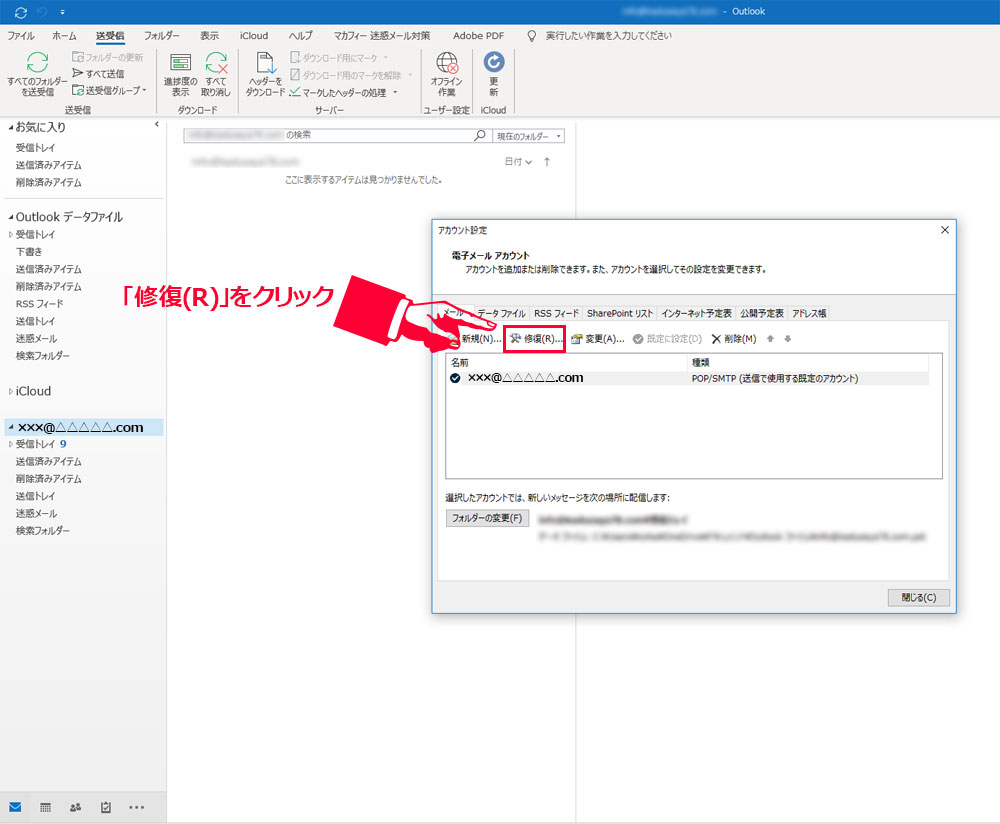1000x824 pixels.
Task: Switch to アドレス帳 tab
Action: [x=809, y=313]
